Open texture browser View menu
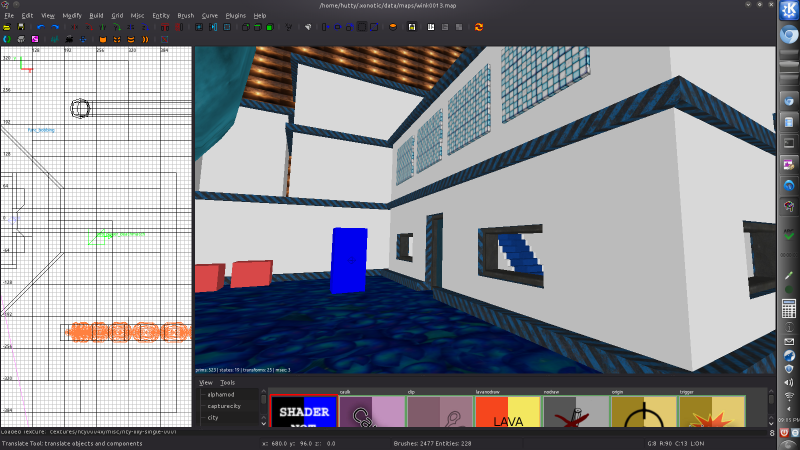Screen dimensions: 800x450 click(205, 382)
